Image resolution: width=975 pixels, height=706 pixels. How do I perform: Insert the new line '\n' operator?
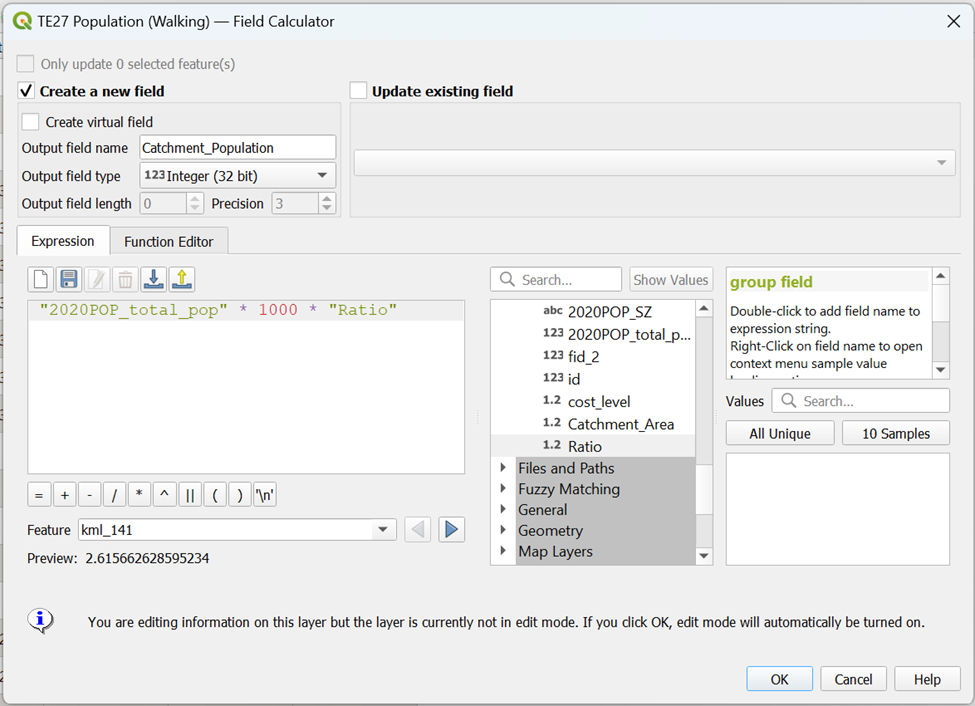[x=265, y=495]
